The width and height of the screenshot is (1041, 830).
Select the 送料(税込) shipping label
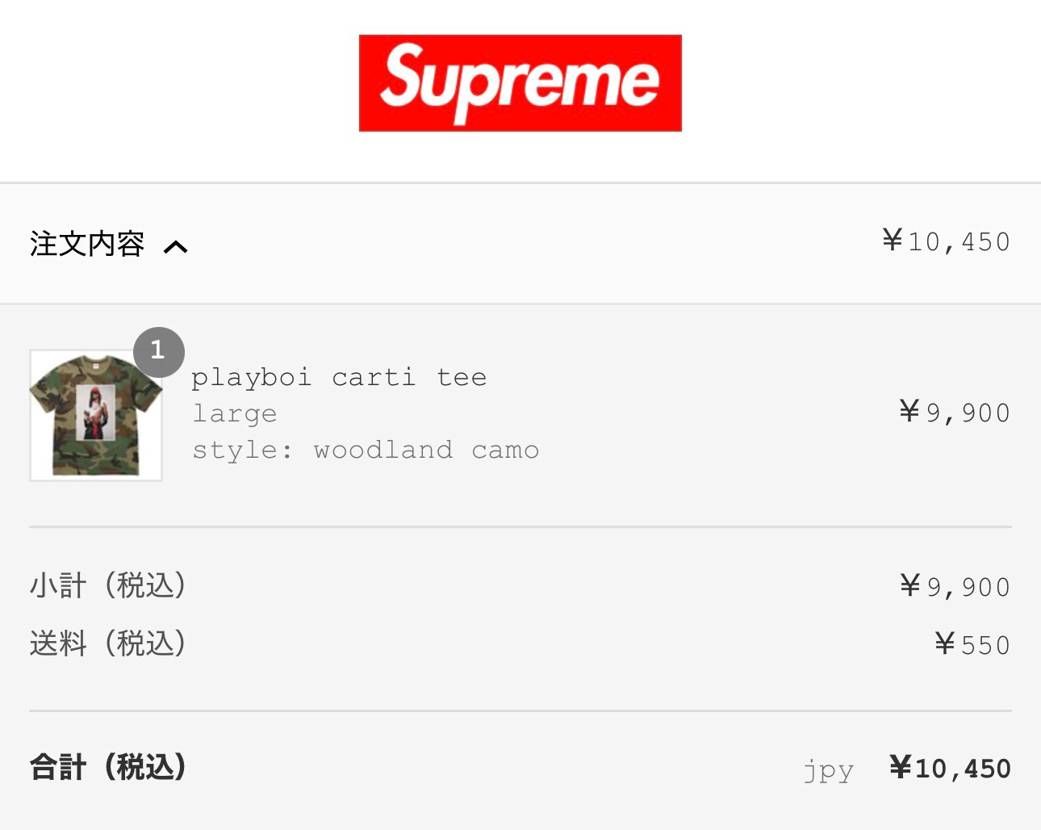point(108,643)
